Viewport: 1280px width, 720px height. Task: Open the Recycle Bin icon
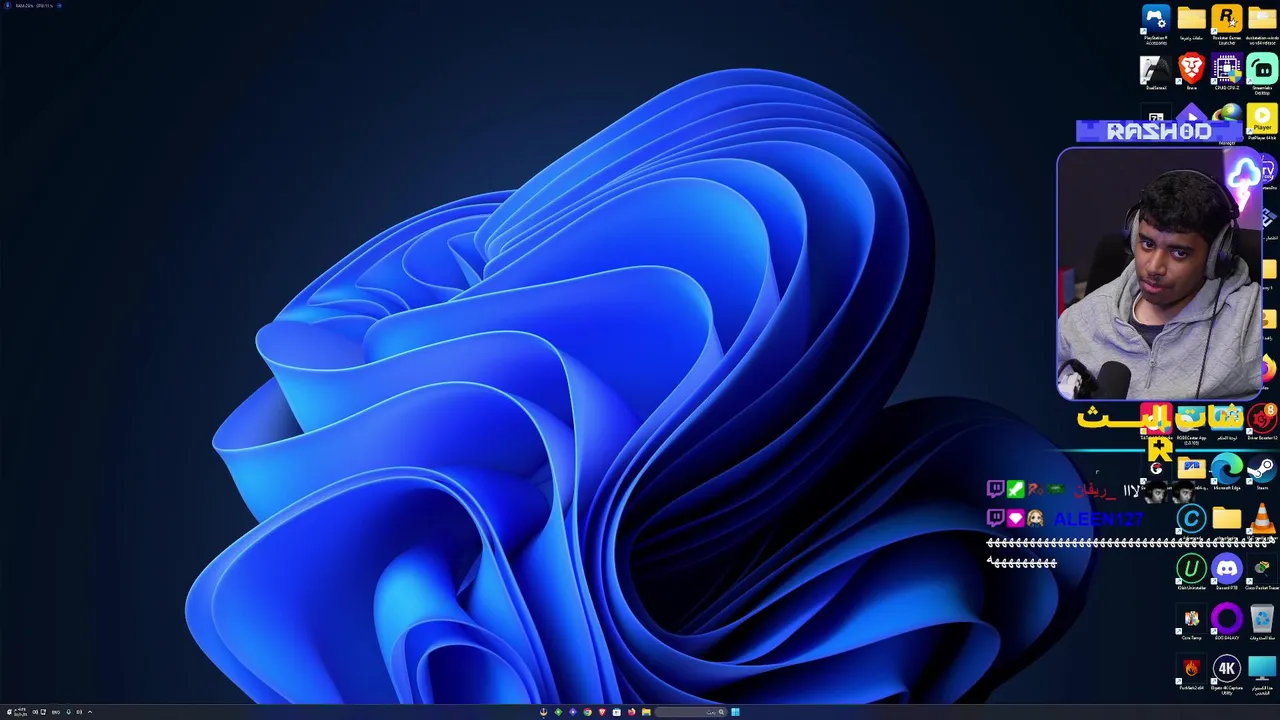coord(1262,618)
